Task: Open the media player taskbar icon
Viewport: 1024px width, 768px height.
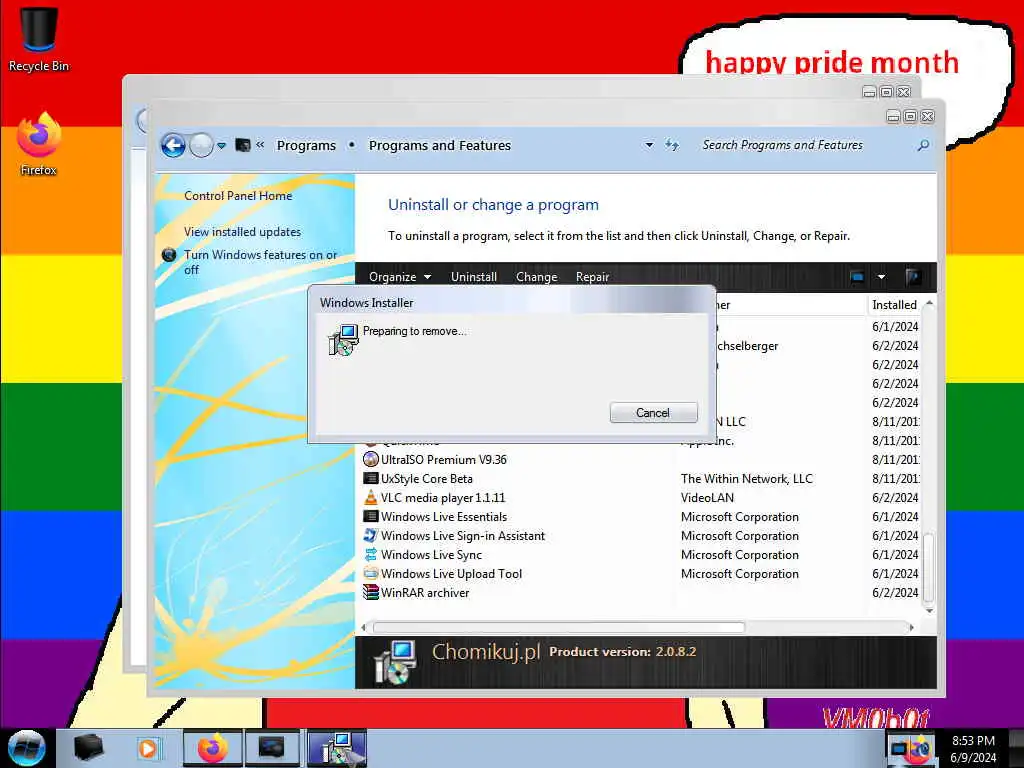Action: (x=148, y=748)
